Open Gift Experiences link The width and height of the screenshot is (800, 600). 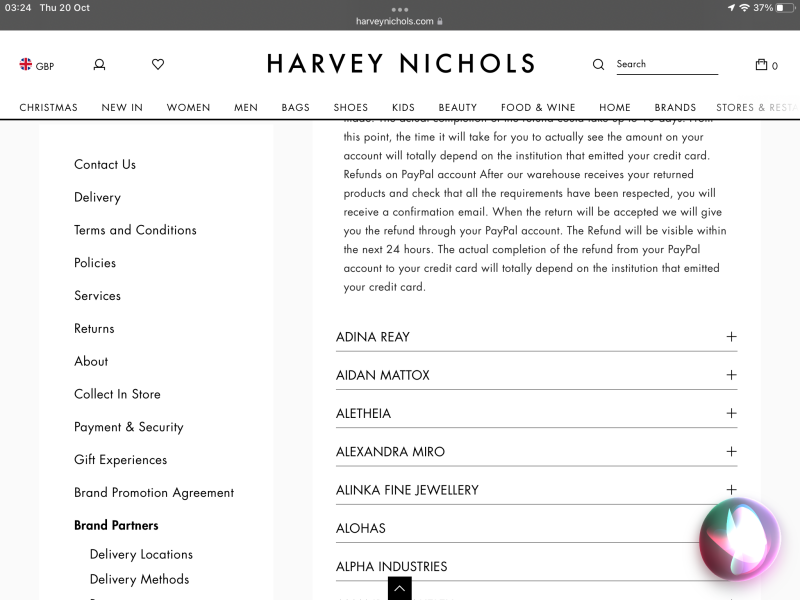point(120,460)
